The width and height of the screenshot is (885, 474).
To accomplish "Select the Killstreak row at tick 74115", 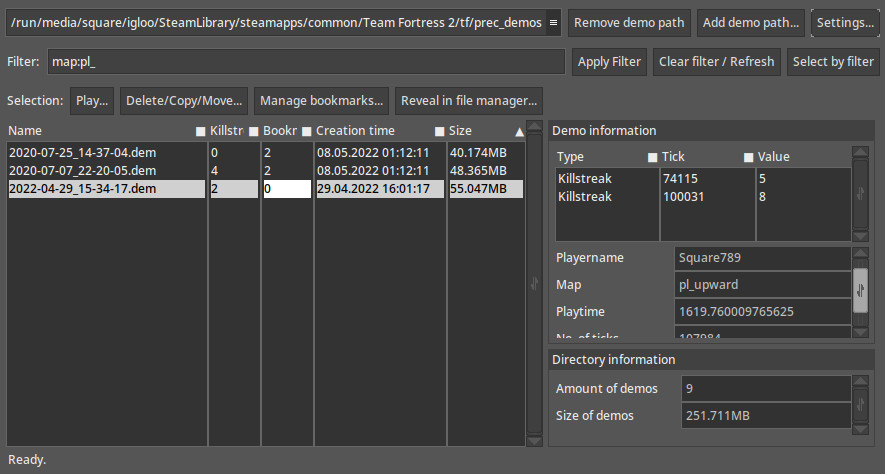I will point(703,178).
